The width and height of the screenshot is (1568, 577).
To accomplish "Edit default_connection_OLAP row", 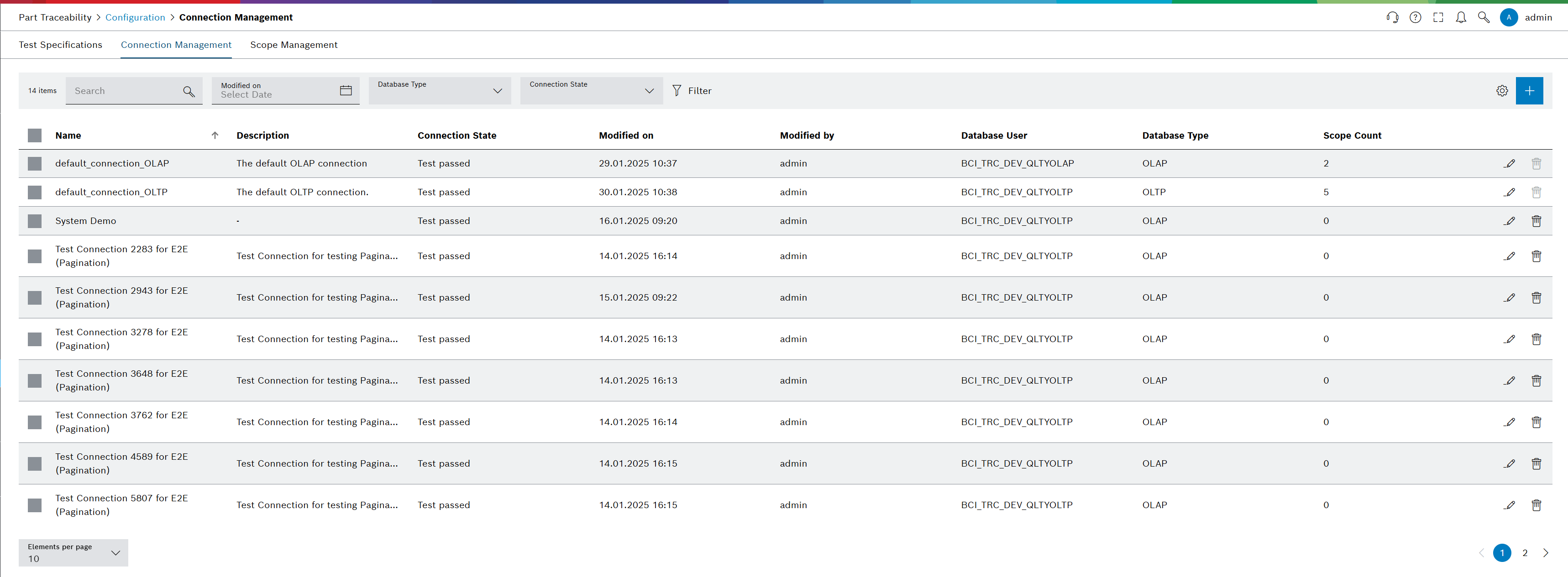I will coord(1509,164).
